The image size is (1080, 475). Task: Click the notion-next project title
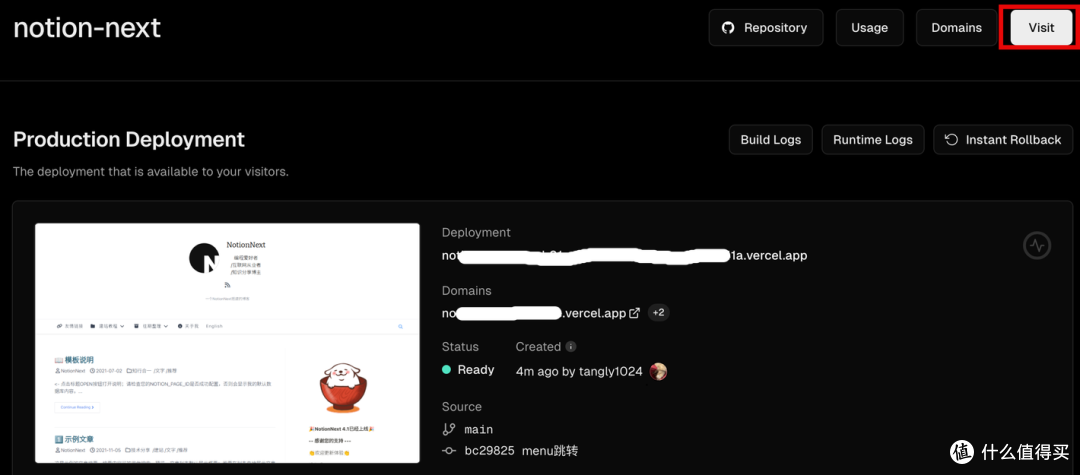coord(87,28)
